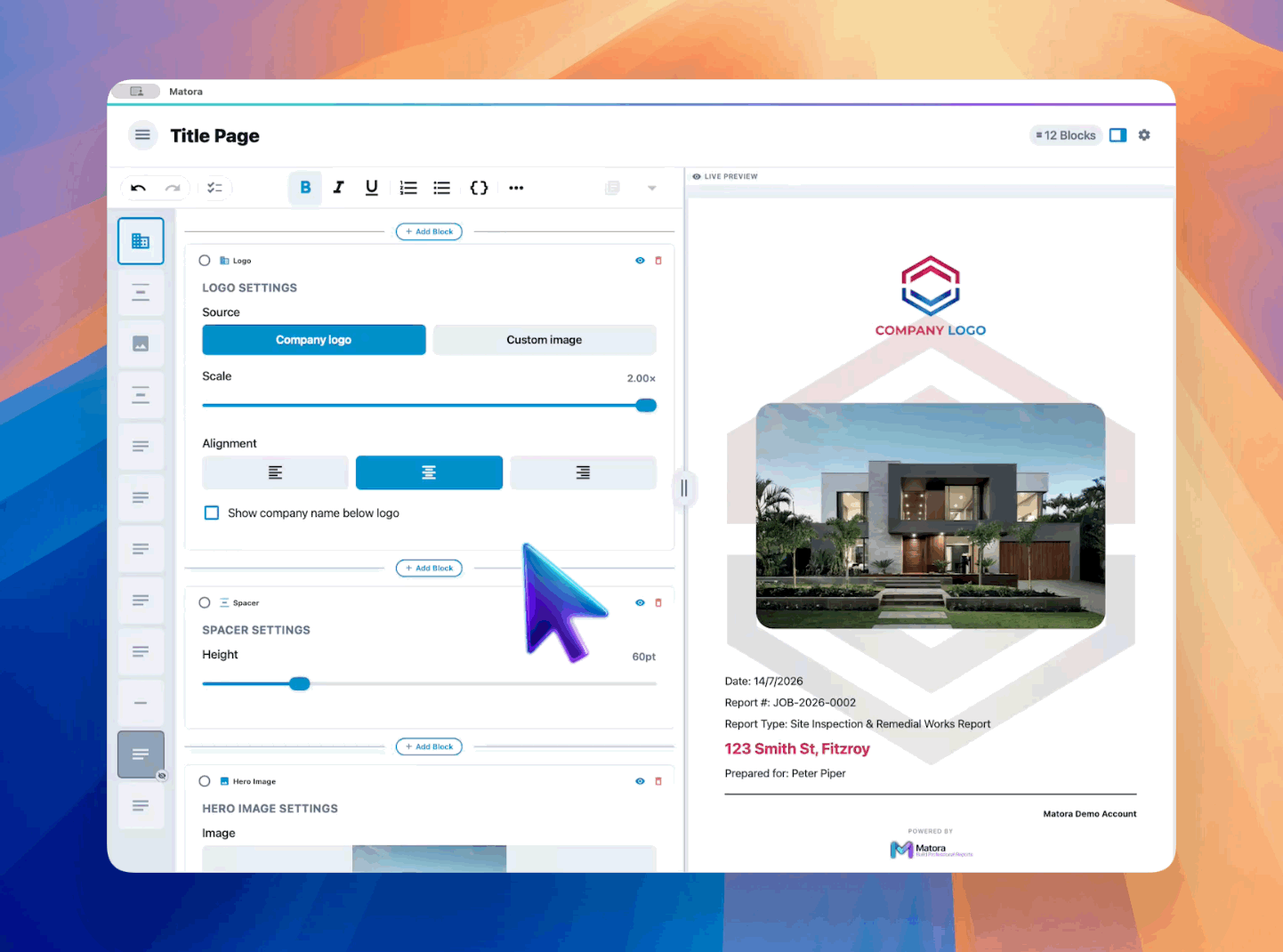Image resolution: width=1283 pixels, height=952 pixels.
Task: Click the Hero Image settings thumbnail
Action: [429, 859]
